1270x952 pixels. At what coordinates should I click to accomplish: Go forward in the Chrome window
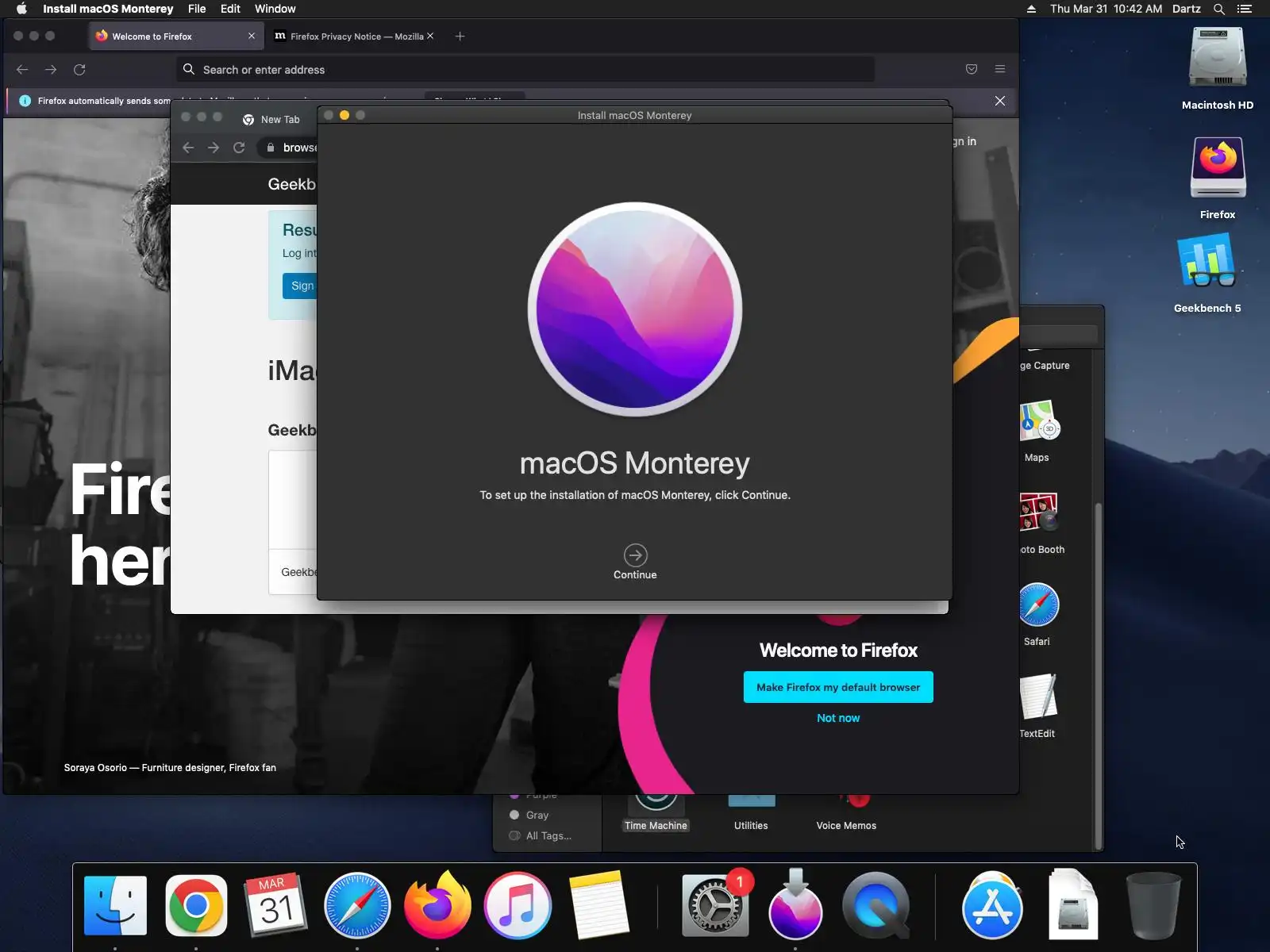(x=214, y=148)
